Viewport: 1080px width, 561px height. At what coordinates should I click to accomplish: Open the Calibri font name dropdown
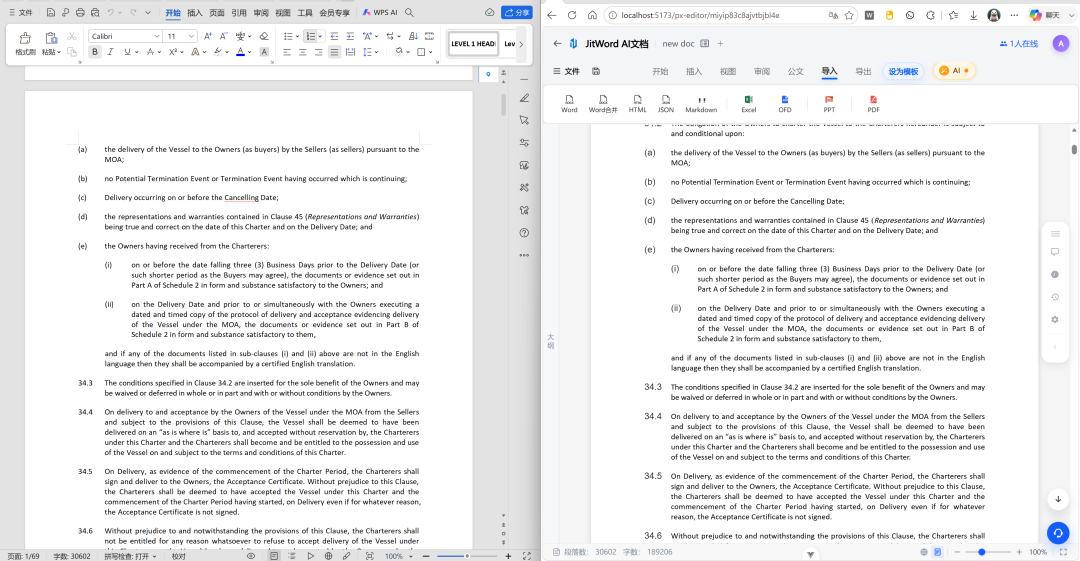[x=157, y=36]
